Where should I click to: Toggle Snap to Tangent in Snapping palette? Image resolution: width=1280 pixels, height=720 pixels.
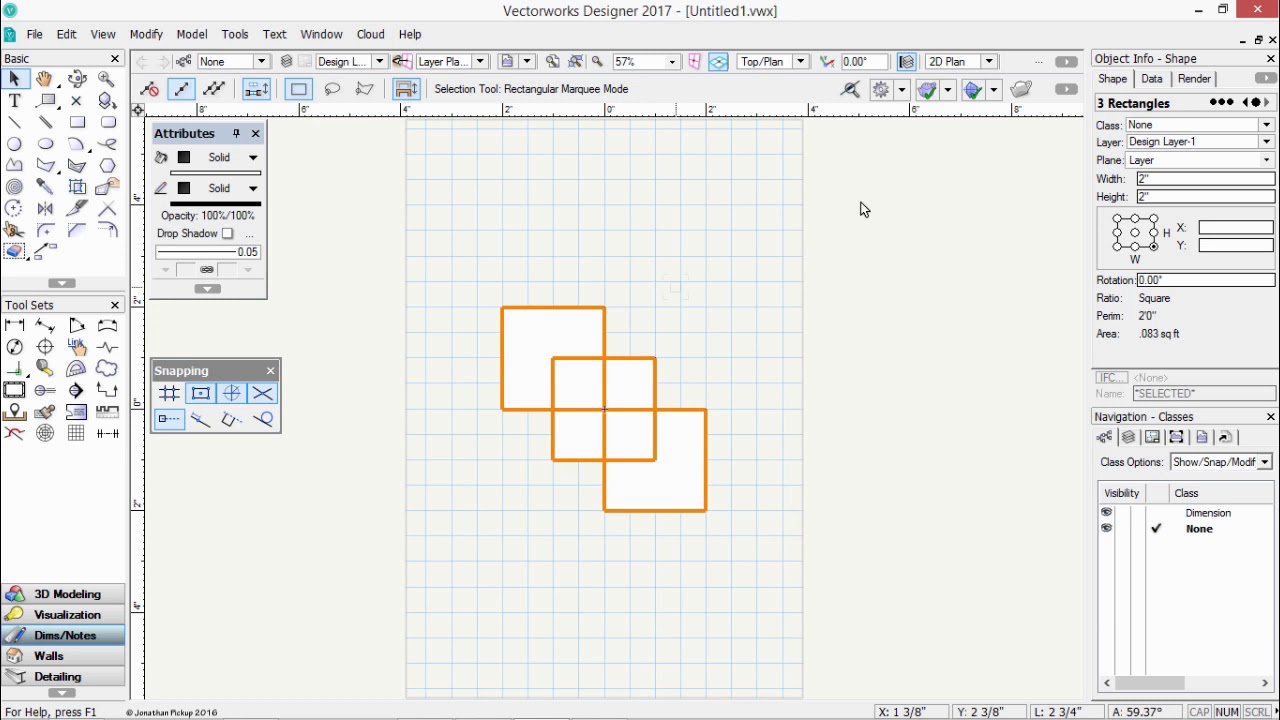[262, 419]
